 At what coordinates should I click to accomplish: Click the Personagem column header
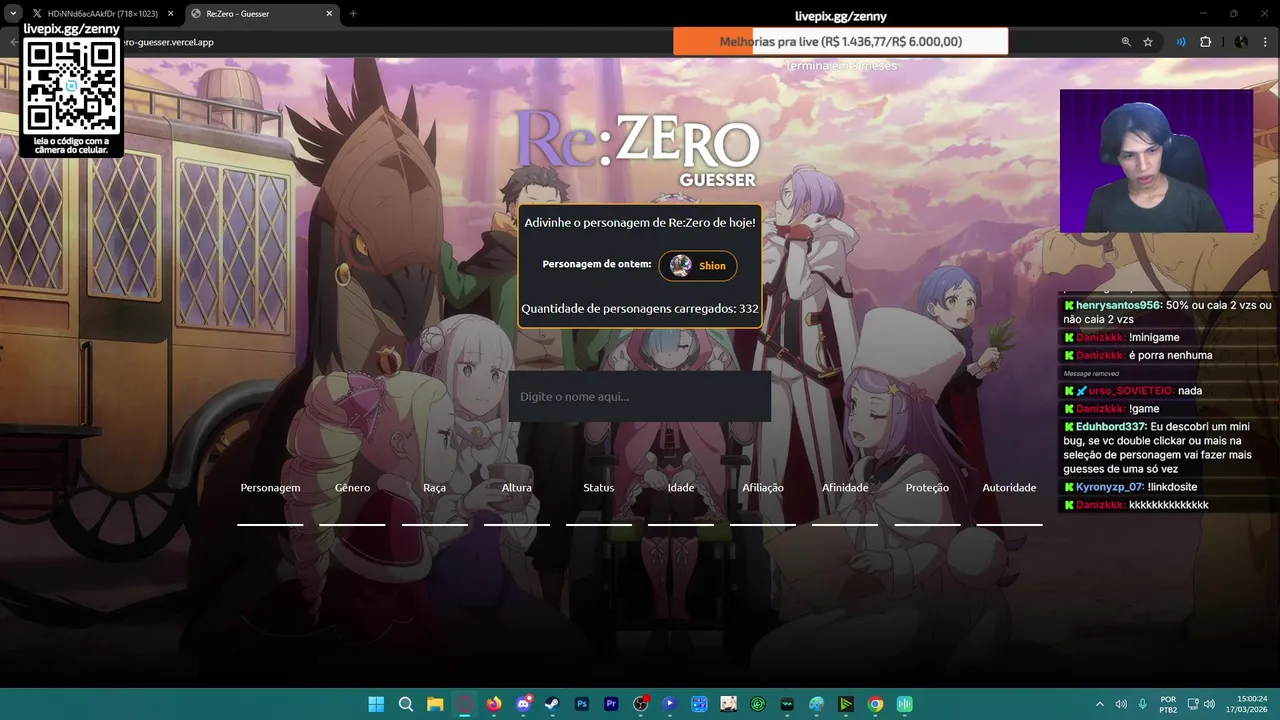tap(270, 488)
